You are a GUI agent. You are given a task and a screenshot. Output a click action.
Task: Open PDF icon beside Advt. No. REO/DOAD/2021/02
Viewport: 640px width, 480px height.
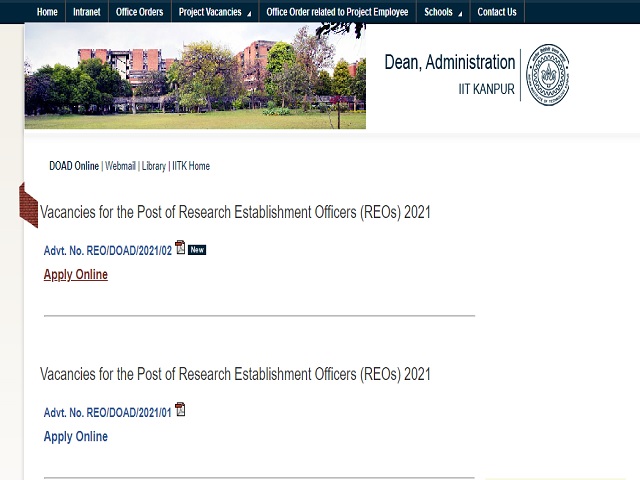point(180,247)
